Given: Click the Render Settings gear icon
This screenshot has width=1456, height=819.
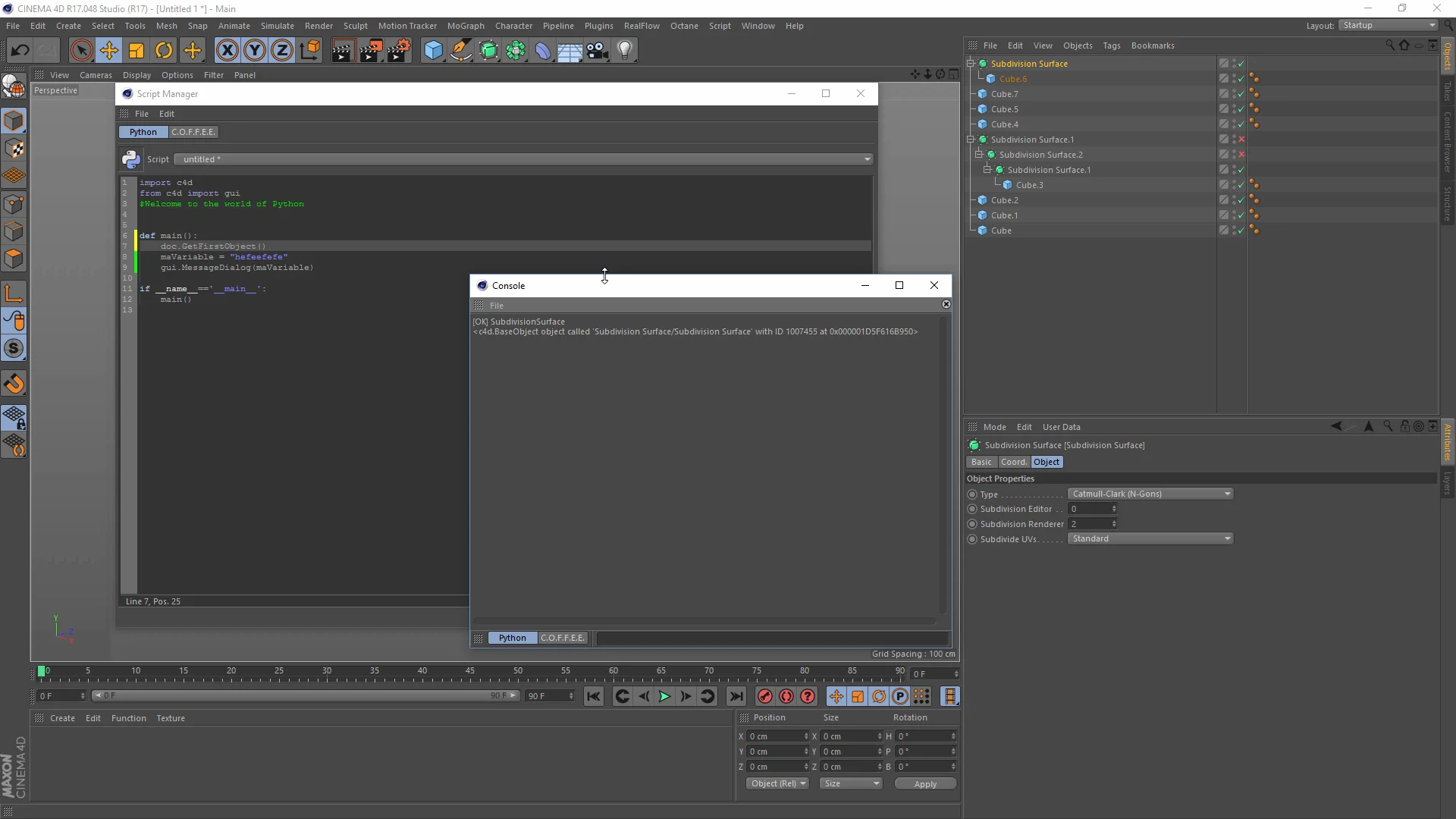Looking at the screenshot, I should click(400, 50).
